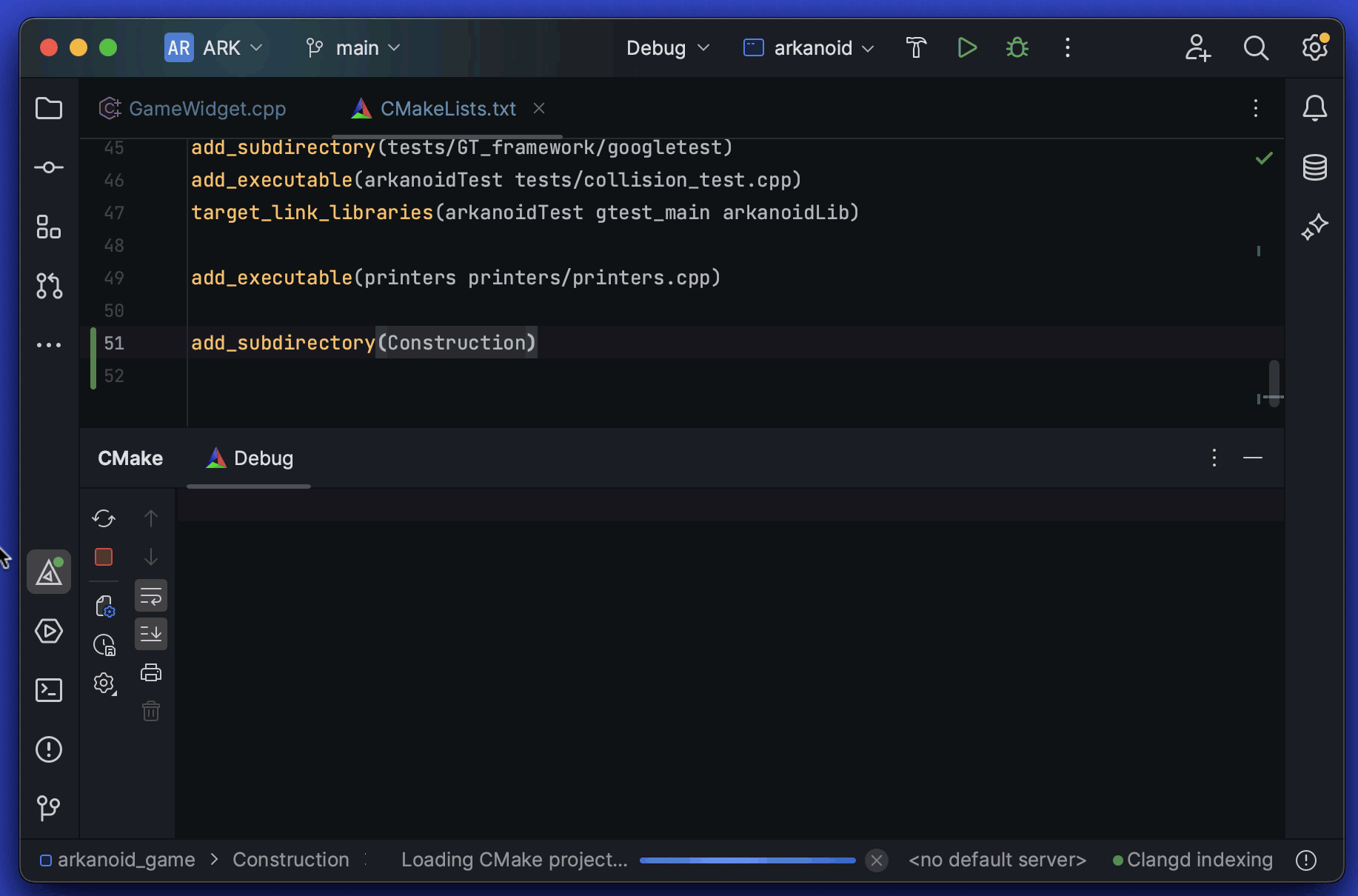
Task: Cancel the Loading CMake project task
Action: pyautogui.click(x=877, y=860)
